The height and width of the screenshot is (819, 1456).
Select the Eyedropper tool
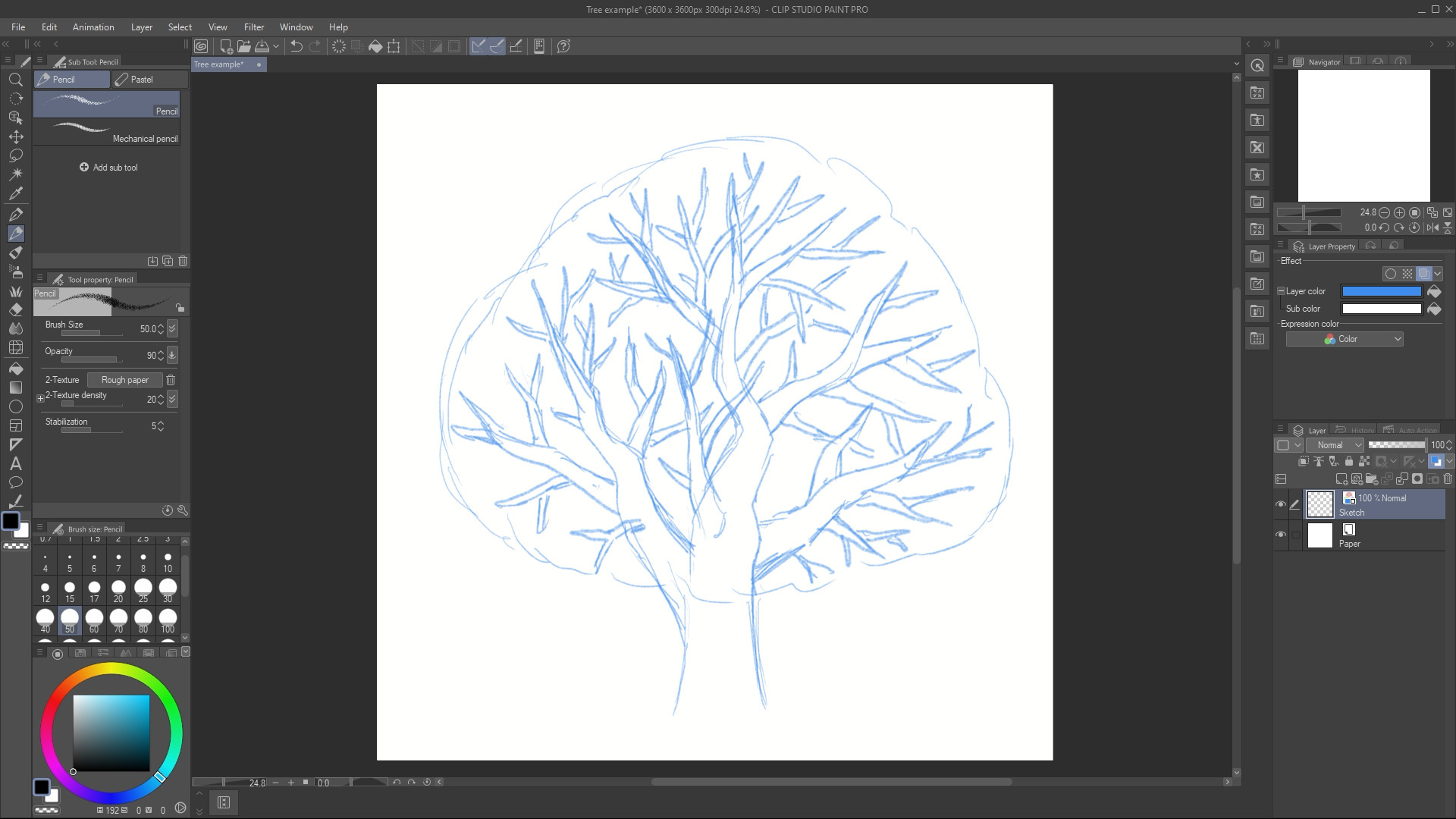coord(15,193)
